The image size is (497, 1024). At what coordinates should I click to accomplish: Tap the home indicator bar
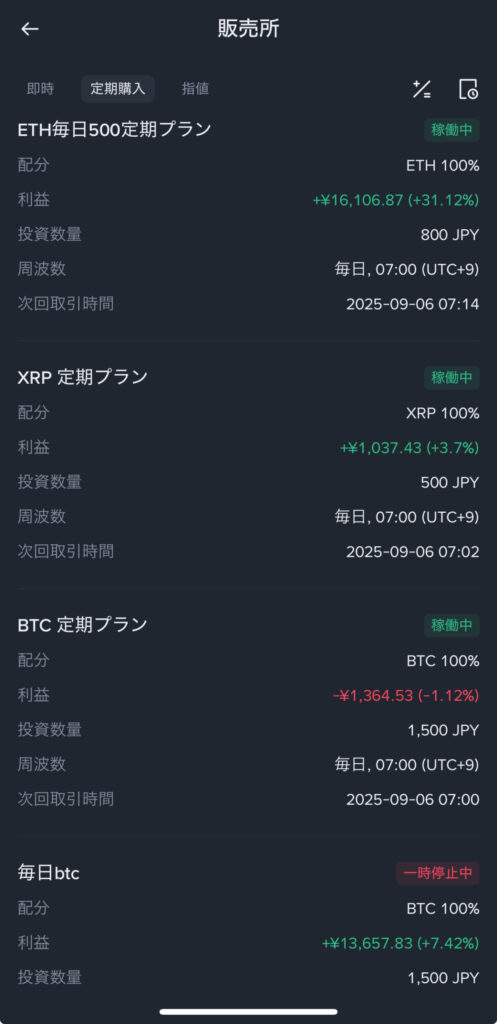click(248, 1012)
